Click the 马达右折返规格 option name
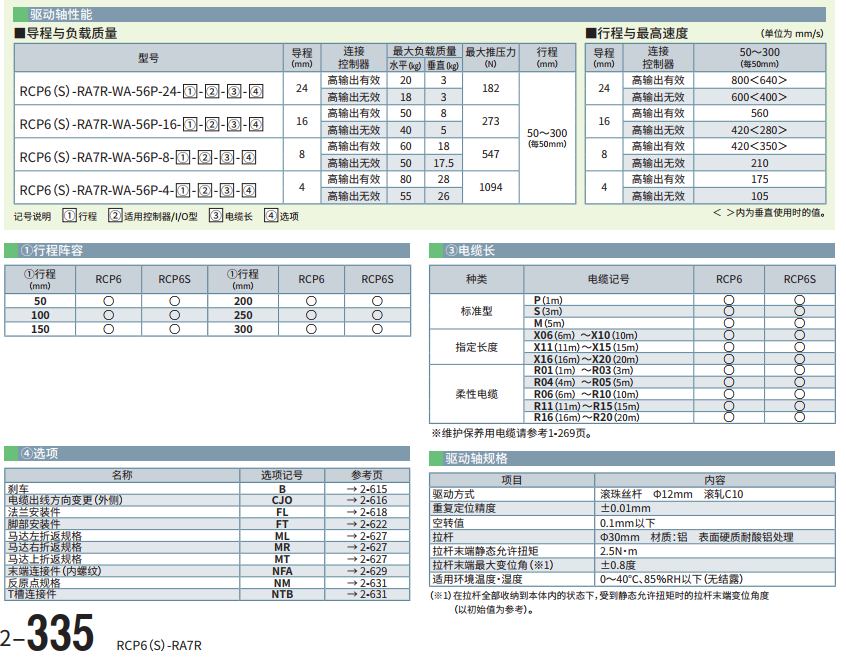Viewport: 846px width, 661px height. 44,547
